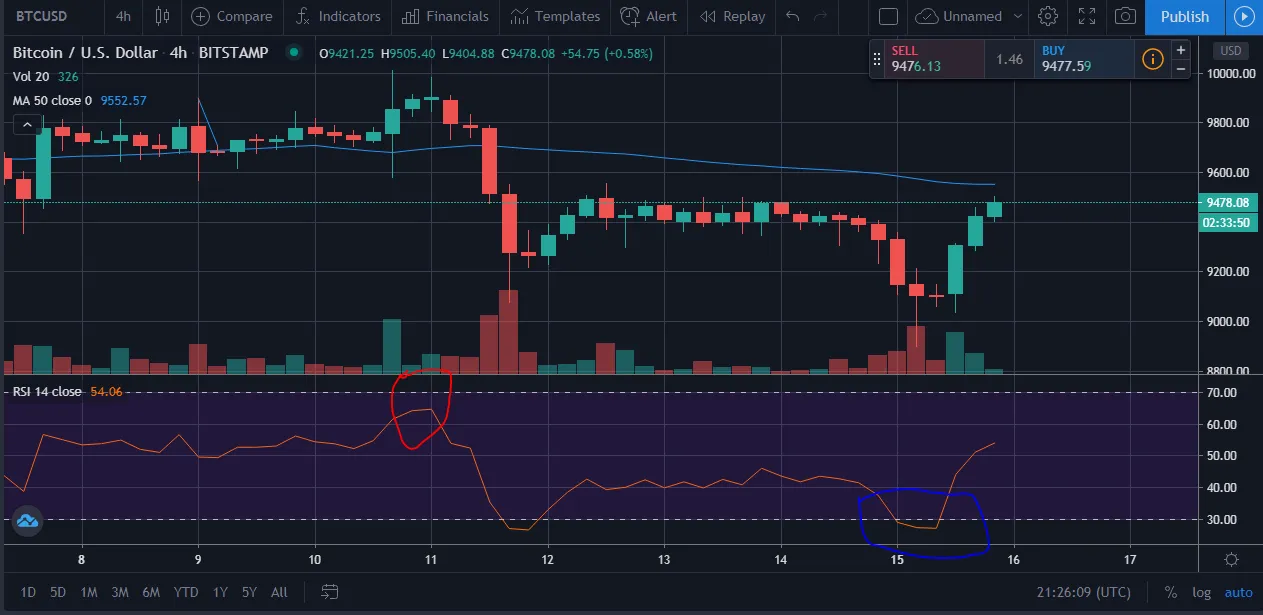Click the play button beside Publish
This screenshot has width=1263, height=615.
click(1244, 16)
